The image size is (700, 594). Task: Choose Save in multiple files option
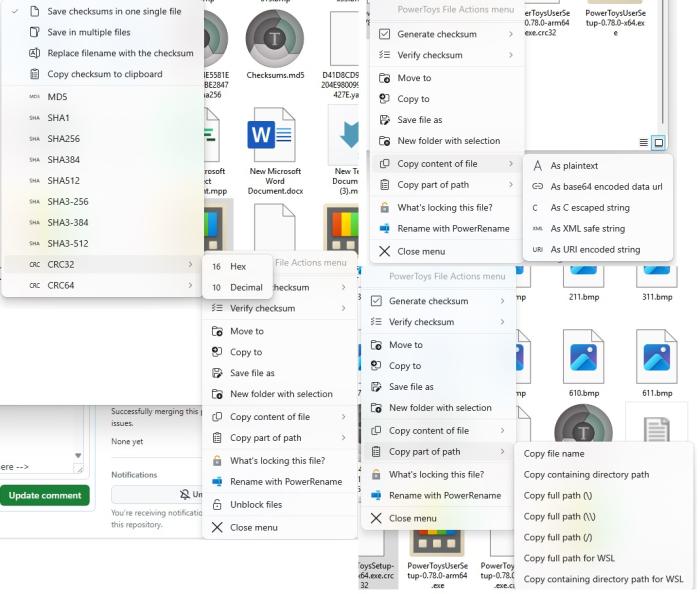pos(103,33)
